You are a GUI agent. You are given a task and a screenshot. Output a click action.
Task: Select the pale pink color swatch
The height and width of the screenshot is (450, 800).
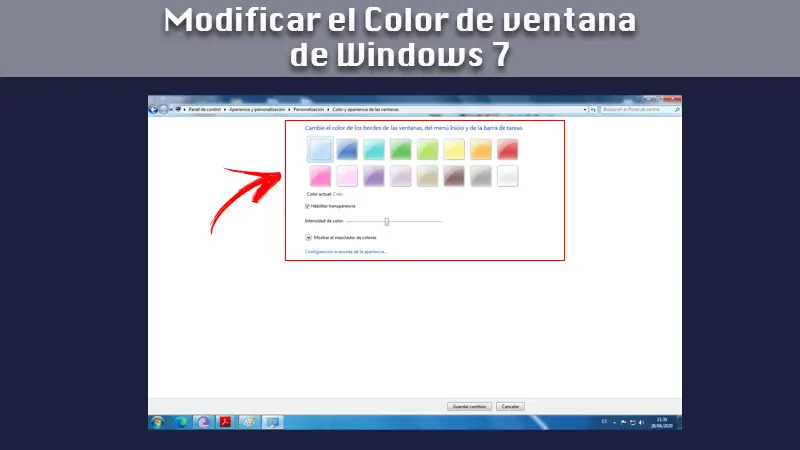click(347, 176)
